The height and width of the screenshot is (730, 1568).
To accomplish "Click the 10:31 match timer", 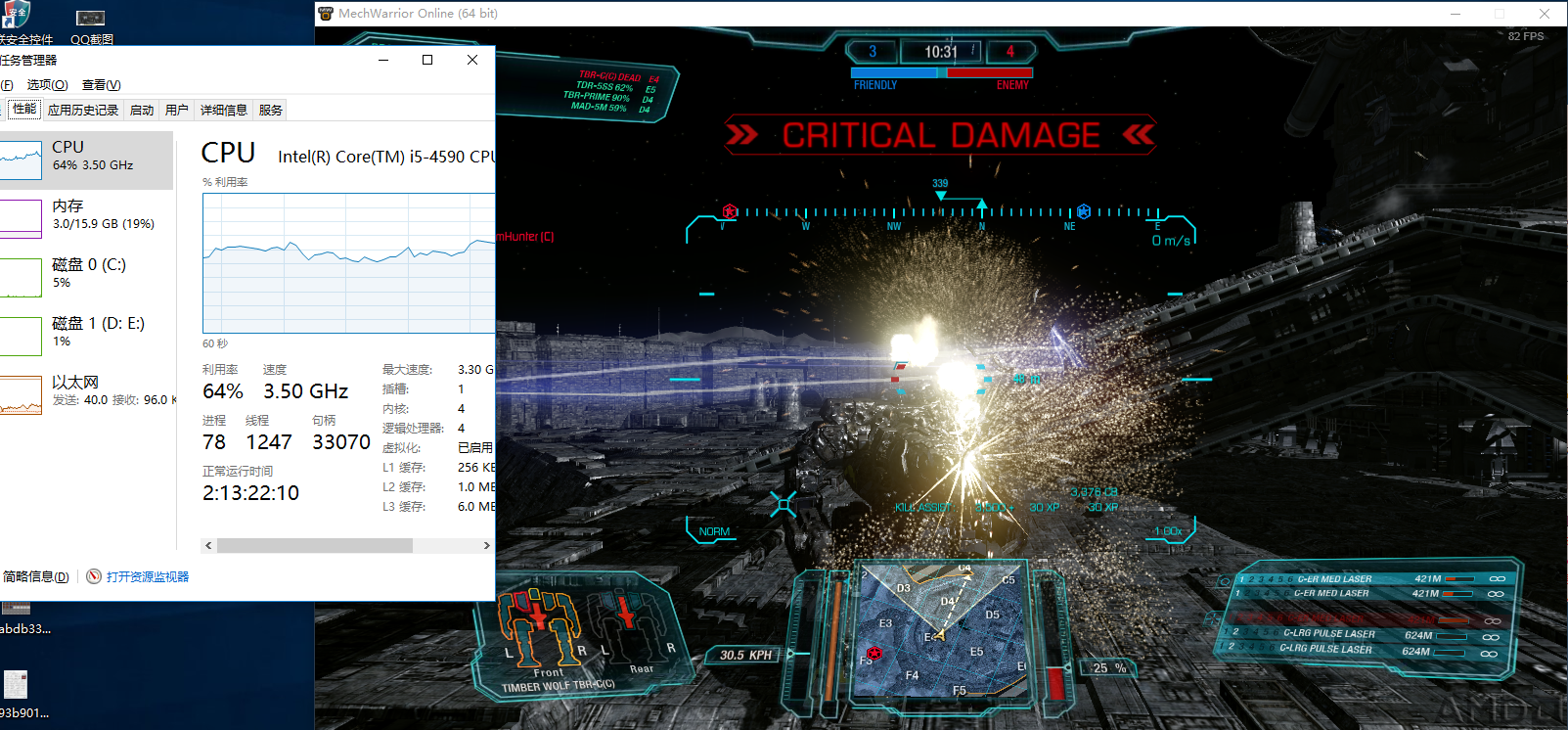I will click(x=943, y=52).
